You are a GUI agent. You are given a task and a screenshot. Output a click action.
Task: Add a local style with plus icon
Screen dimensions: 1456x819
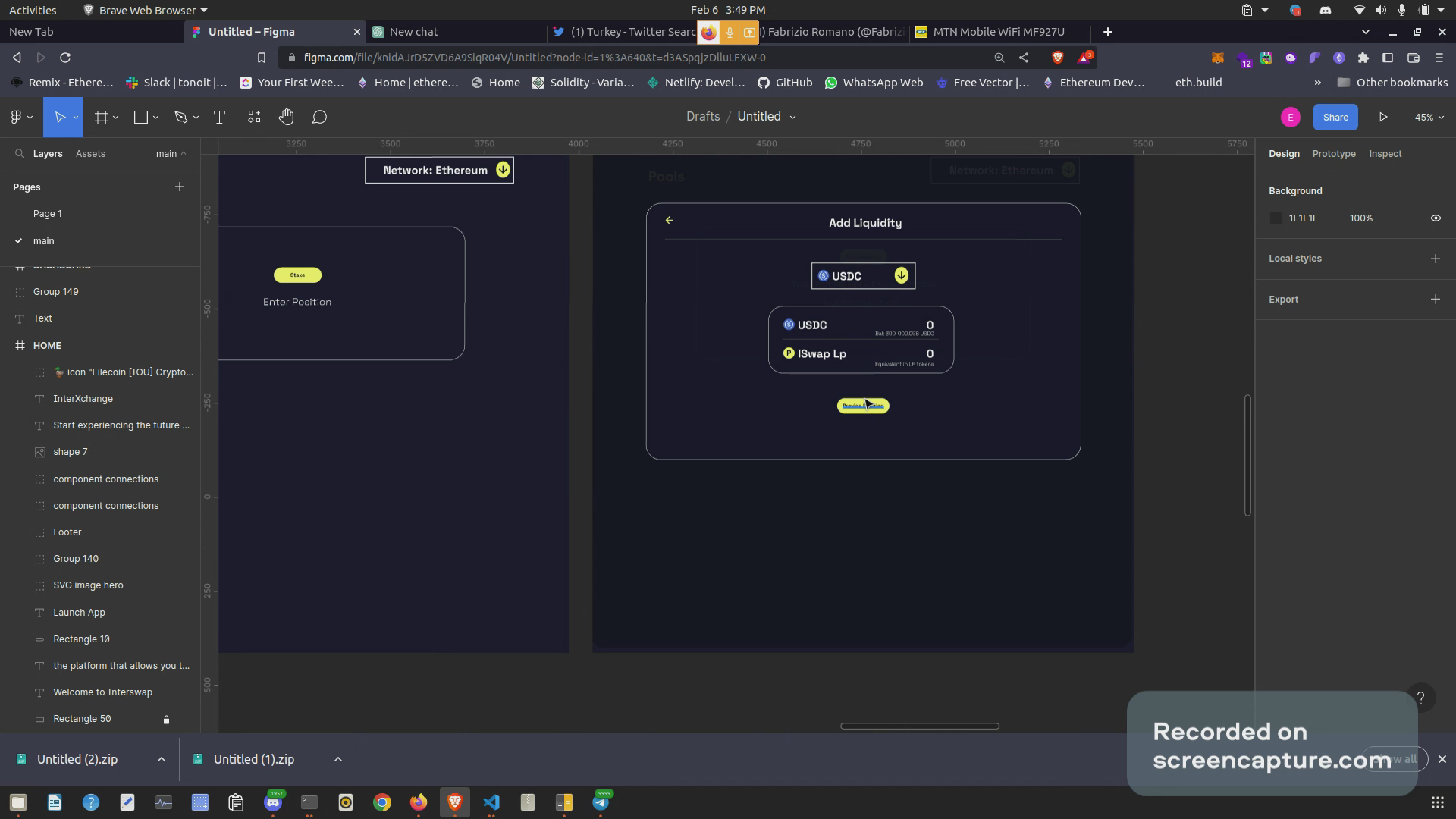1436,259
